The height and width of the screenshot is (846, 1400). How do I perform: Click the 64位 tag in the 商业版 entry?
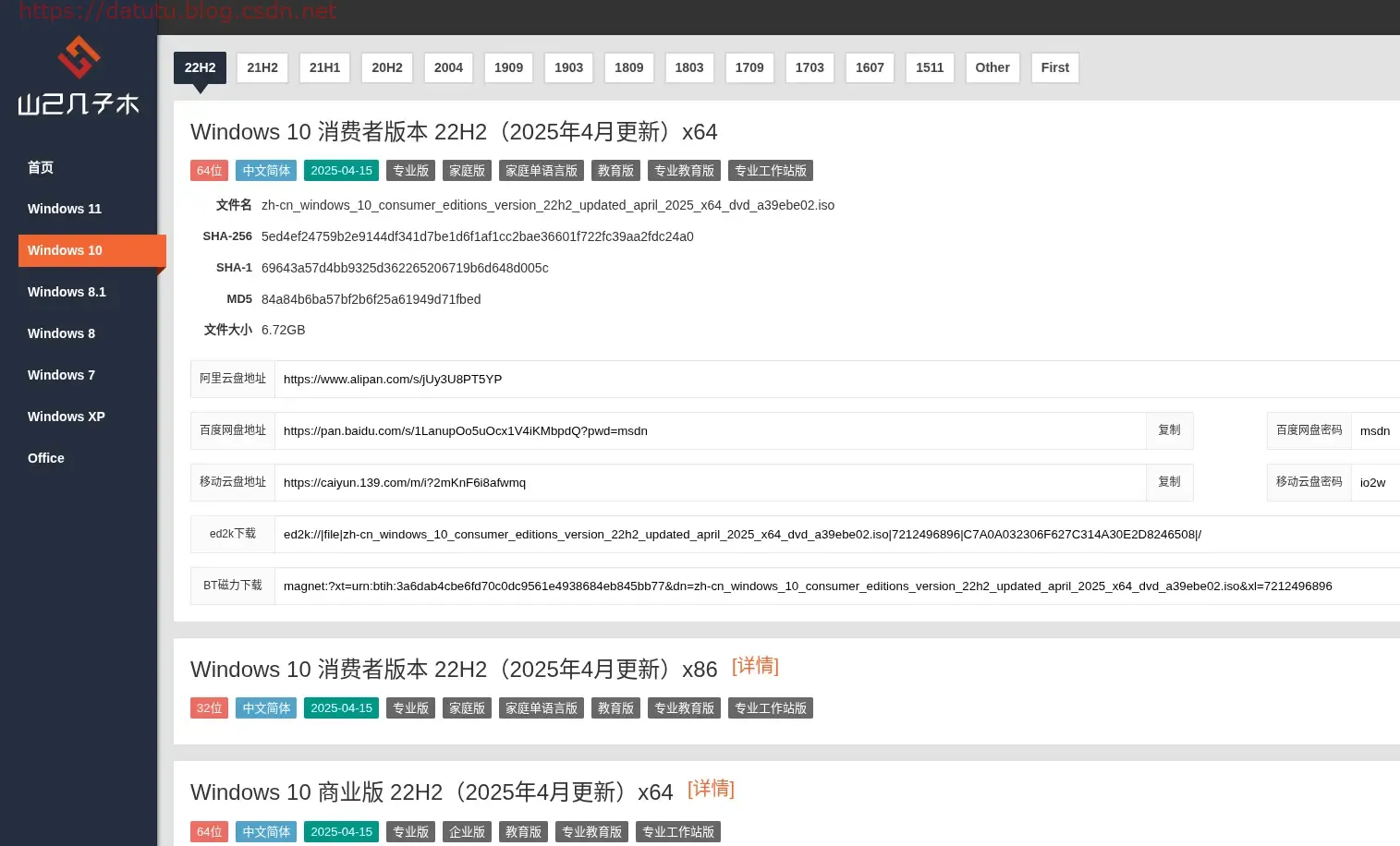(209, 832)
